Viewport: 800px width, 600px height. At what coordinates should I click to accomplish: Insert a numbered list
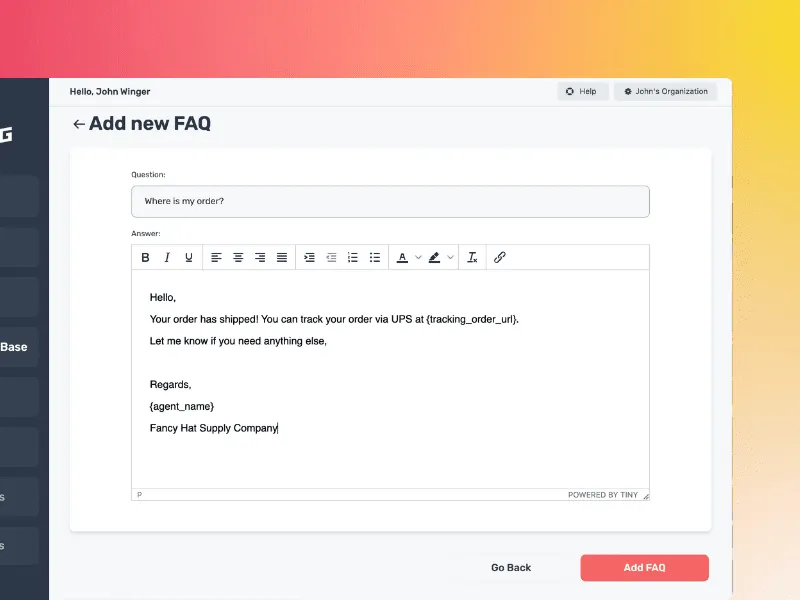tap(353, 258)
